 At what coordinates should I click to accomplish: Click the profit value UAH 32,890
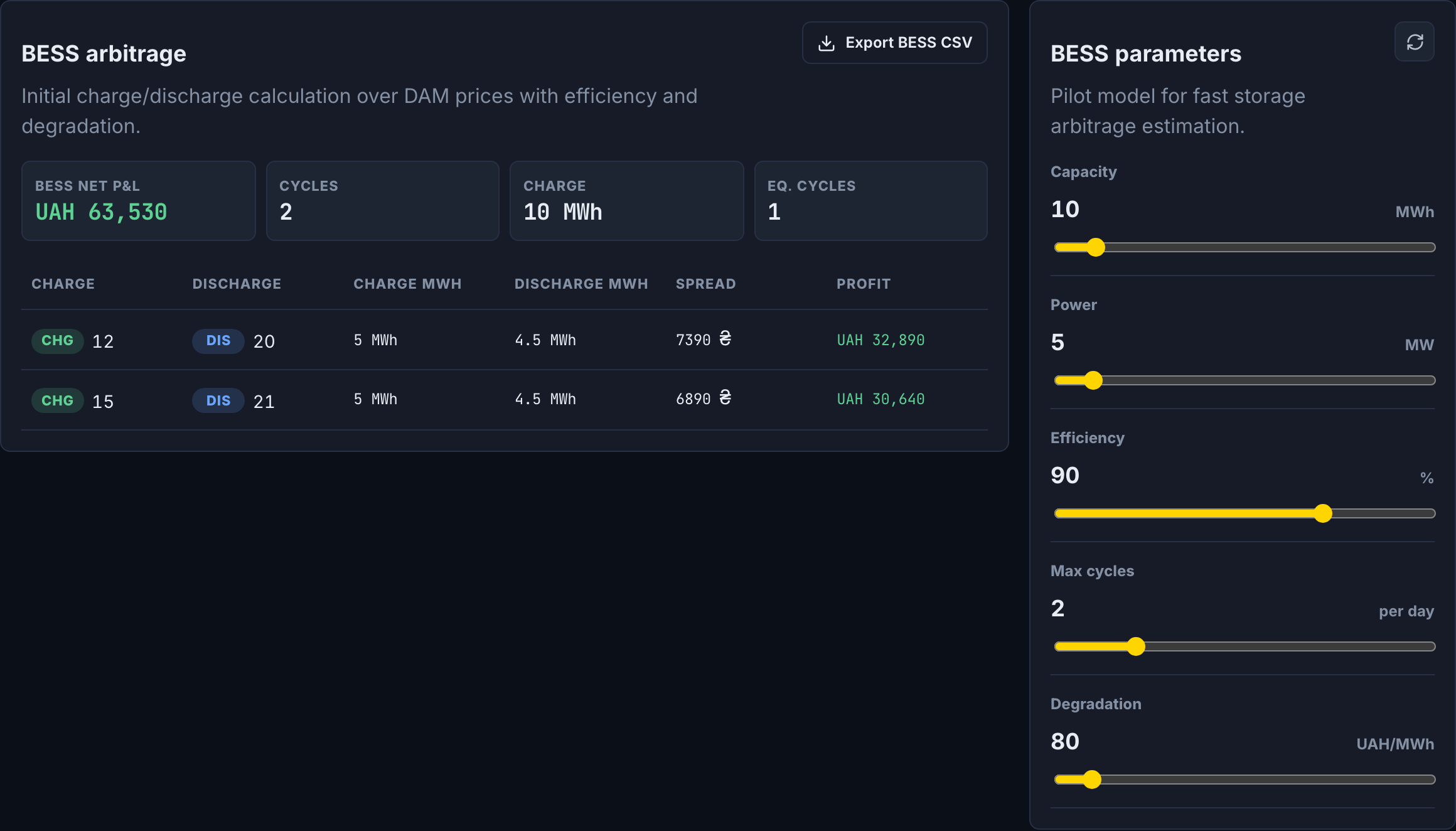(881, 340)
